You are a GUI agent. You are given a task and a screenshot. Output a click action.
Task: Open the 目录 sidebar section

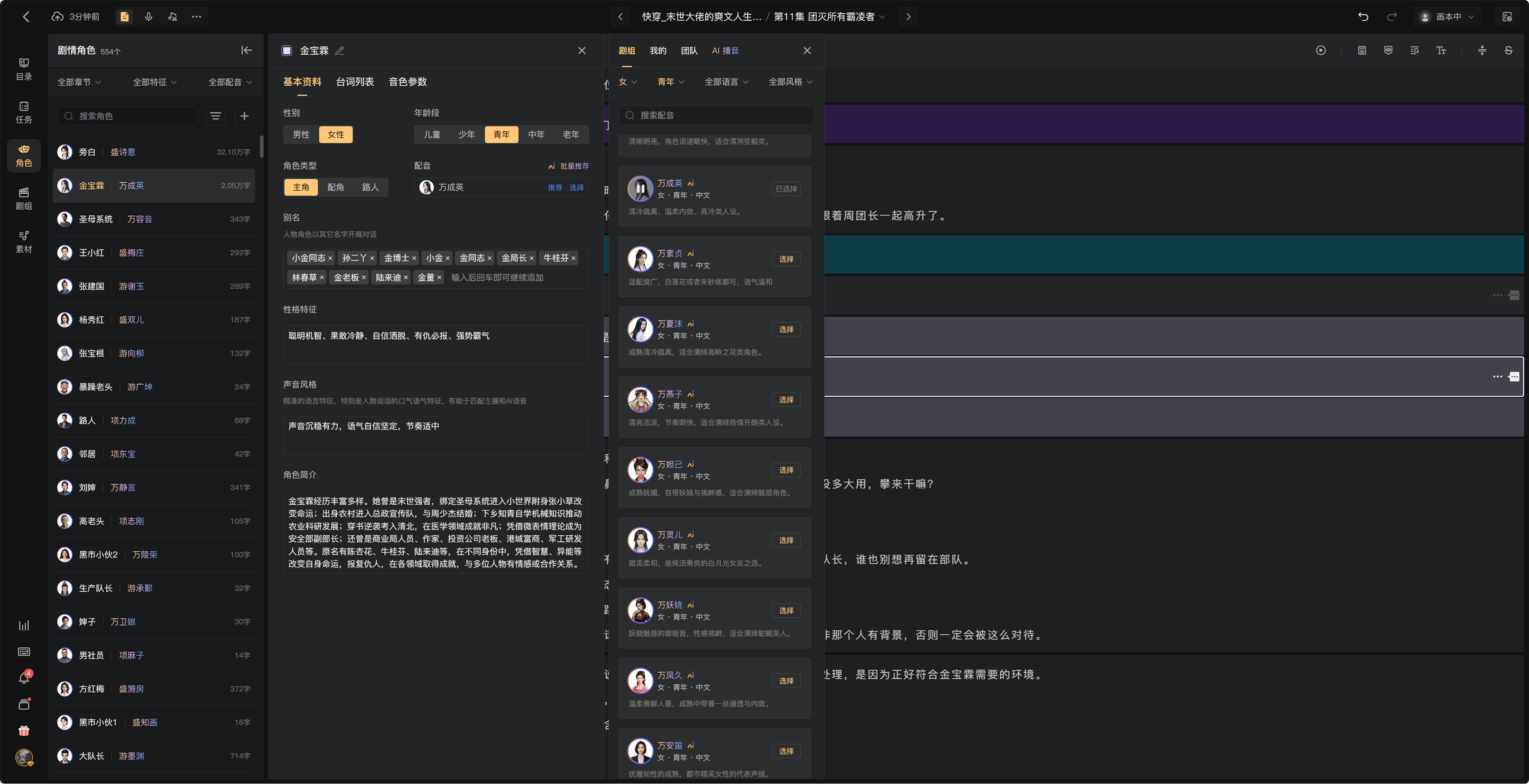tap(24, 69)
